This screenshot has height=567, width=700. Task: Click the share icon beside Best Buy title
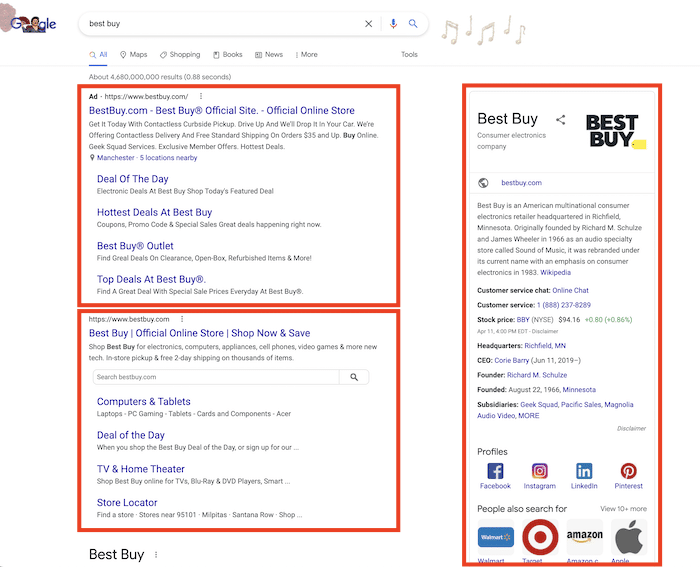(561, 120)
